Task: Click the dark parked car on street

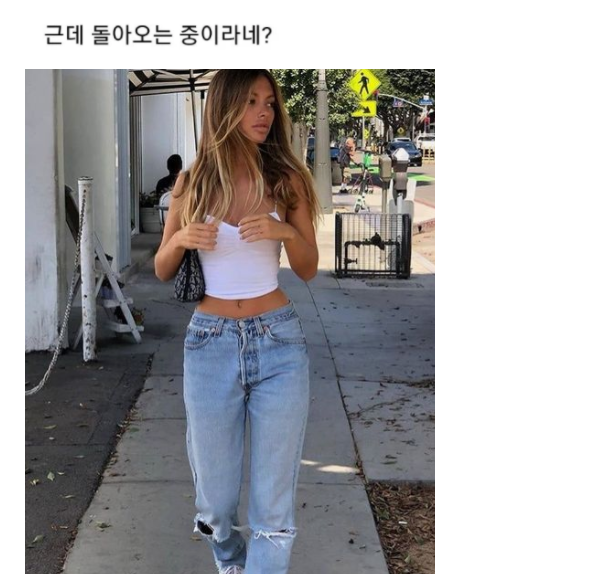Action: click(x=405, y=153)
